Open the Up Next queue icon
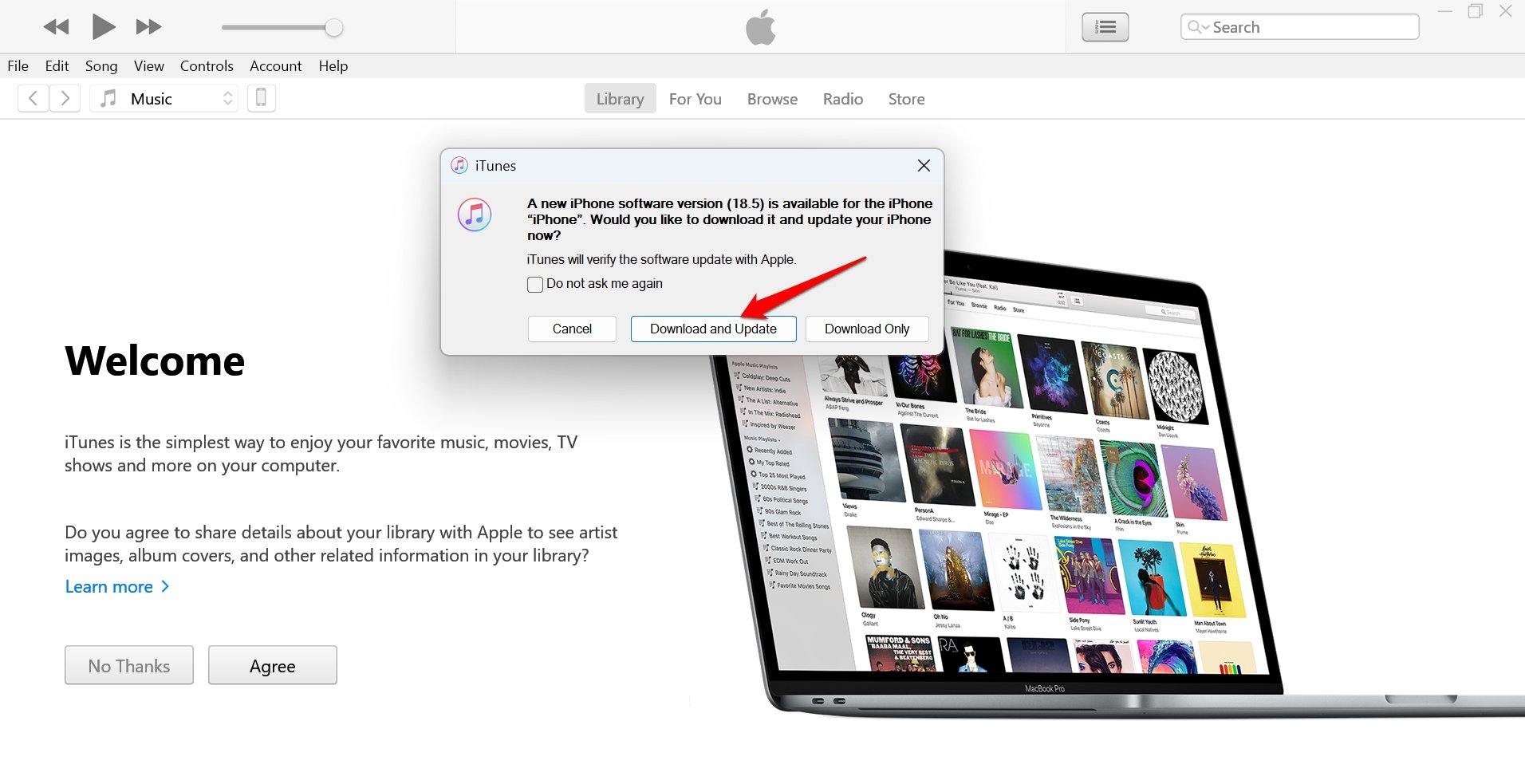Image resolution: width=1525 pixels, height=784 pixels. (x=1104, y=26)
